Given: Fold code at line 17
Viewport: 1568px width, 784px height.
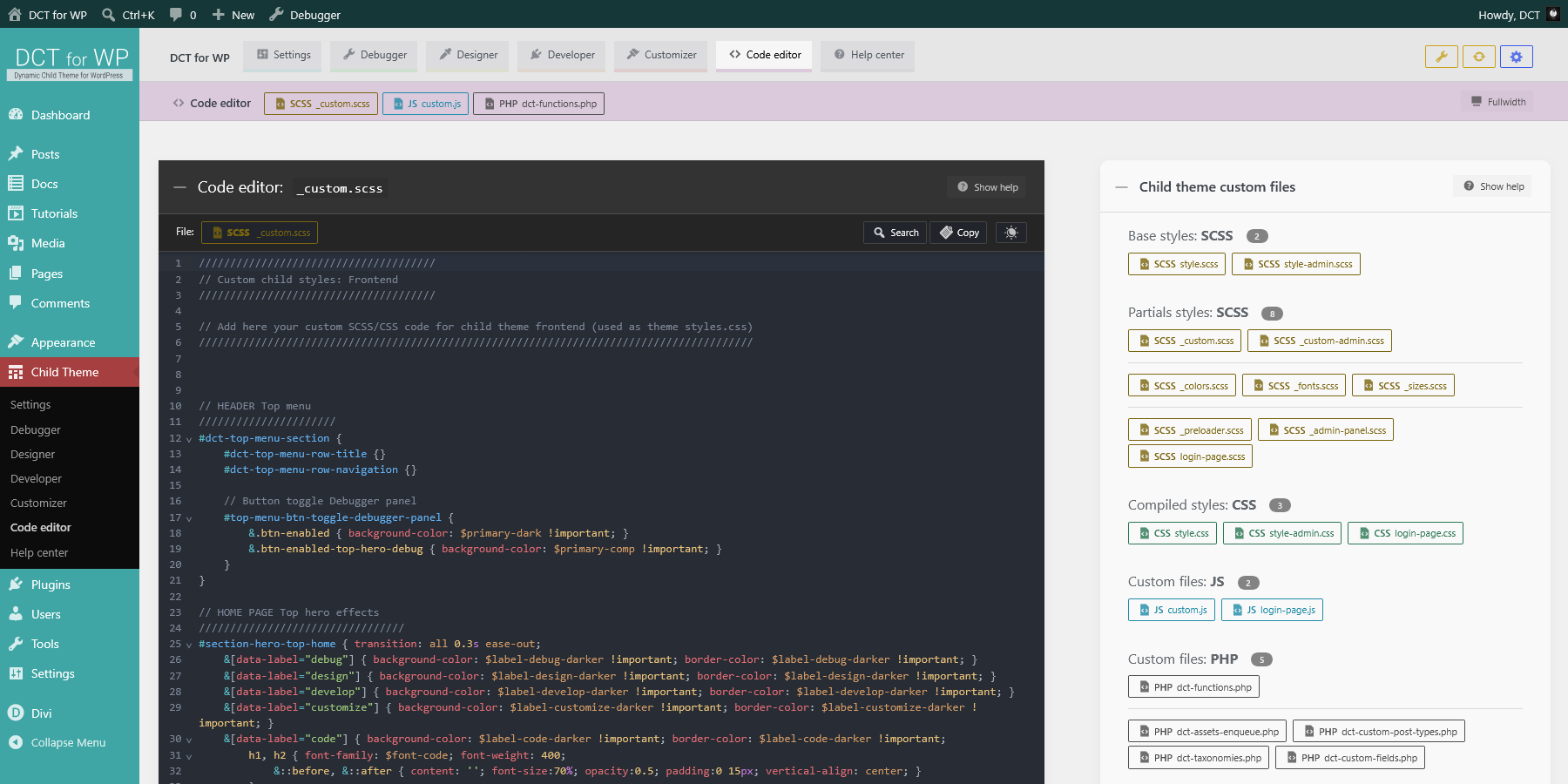Looking at the screenshot, I should coord(189,518).
